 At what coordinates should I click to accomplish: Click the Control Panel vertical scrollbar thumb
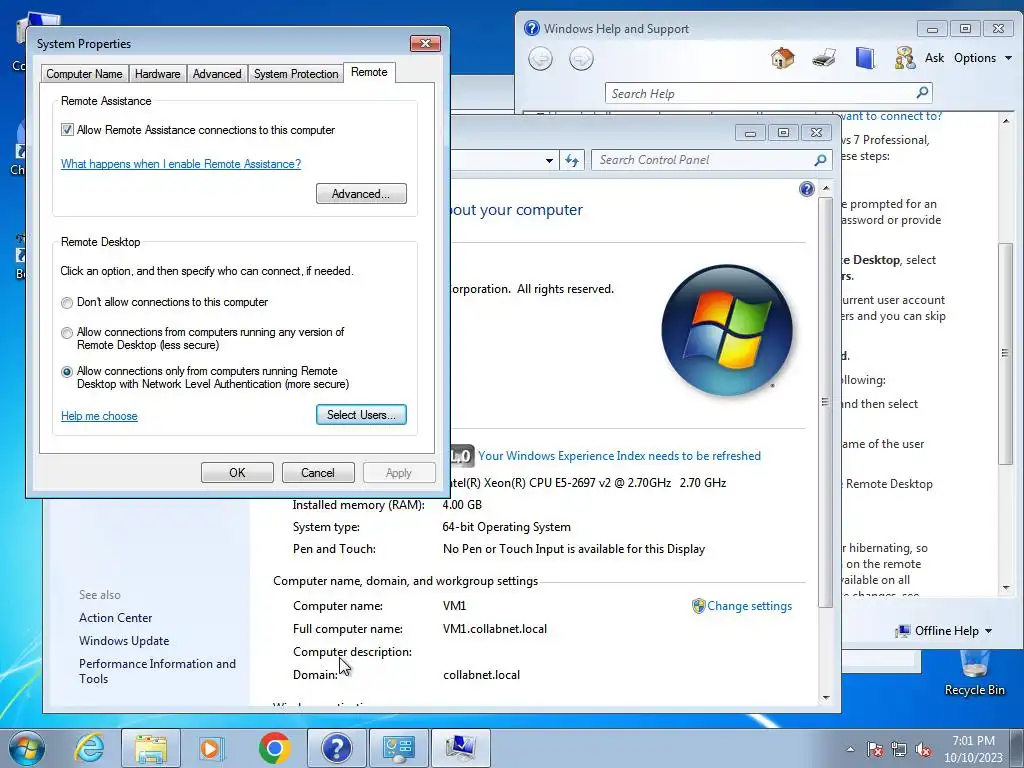pyautogui.click(x=825, y=402)
